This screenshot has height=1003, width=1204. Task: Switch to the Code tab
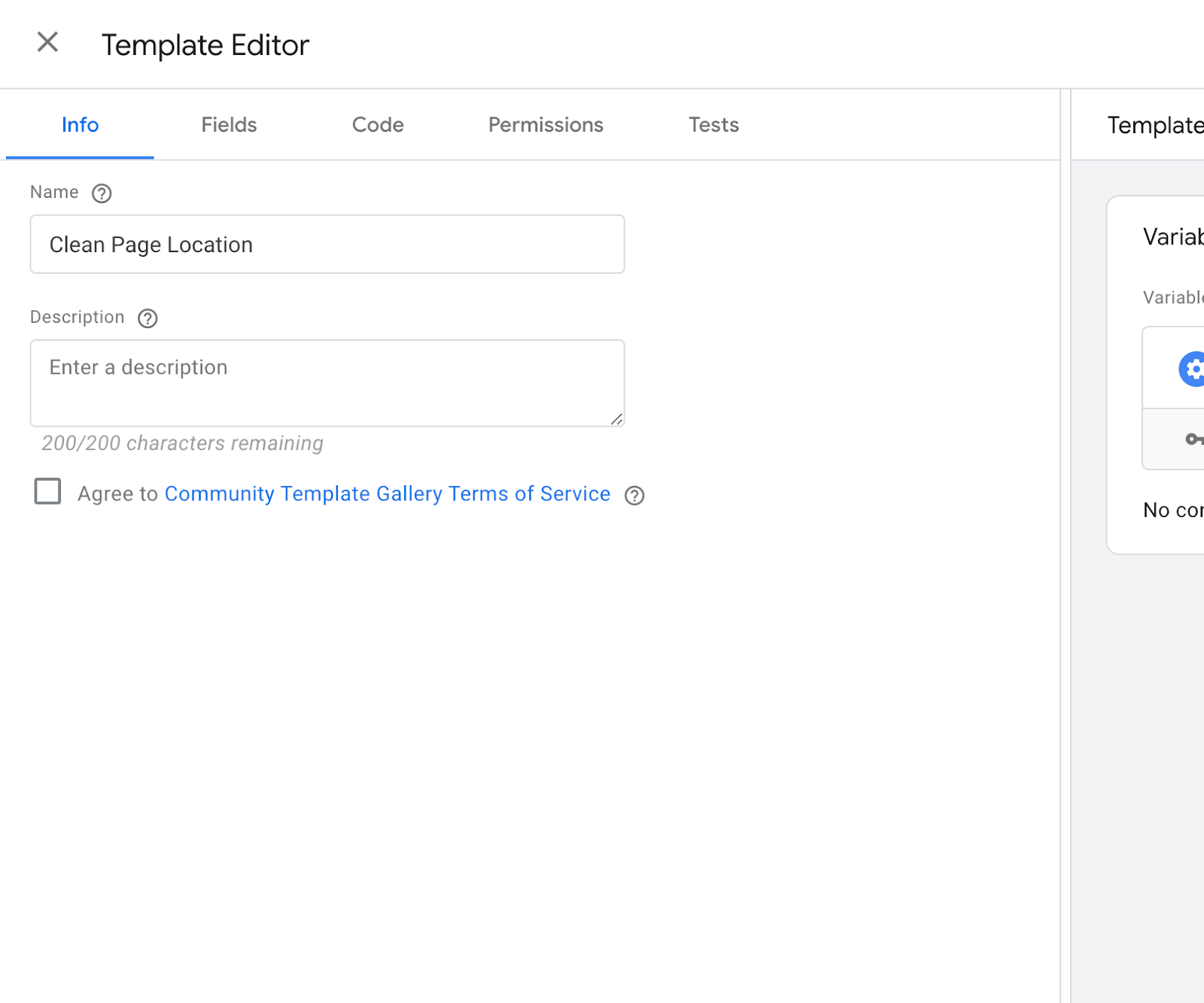coord(378,125)
